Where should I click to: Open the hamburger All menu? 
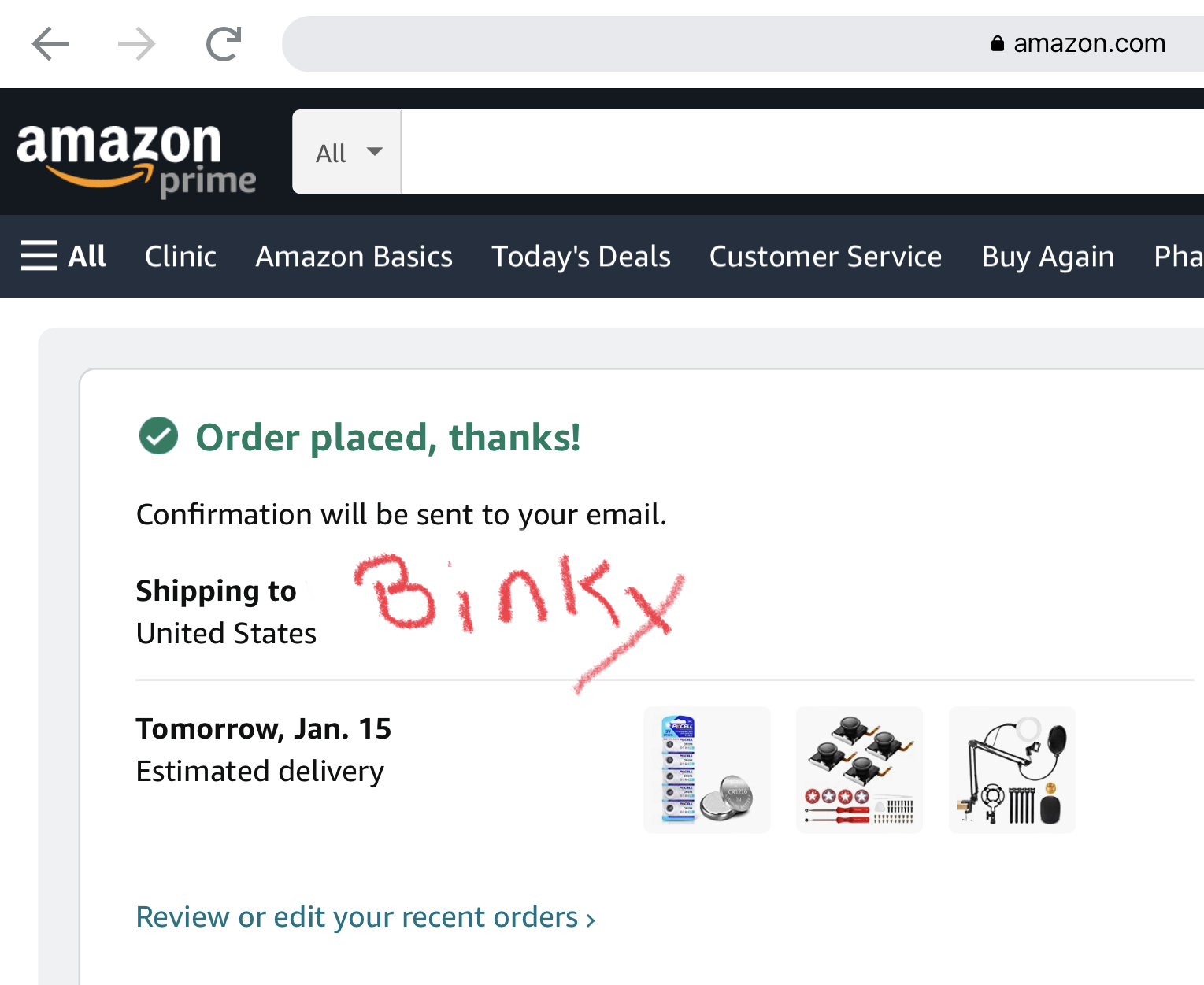[x=64, y=256]
